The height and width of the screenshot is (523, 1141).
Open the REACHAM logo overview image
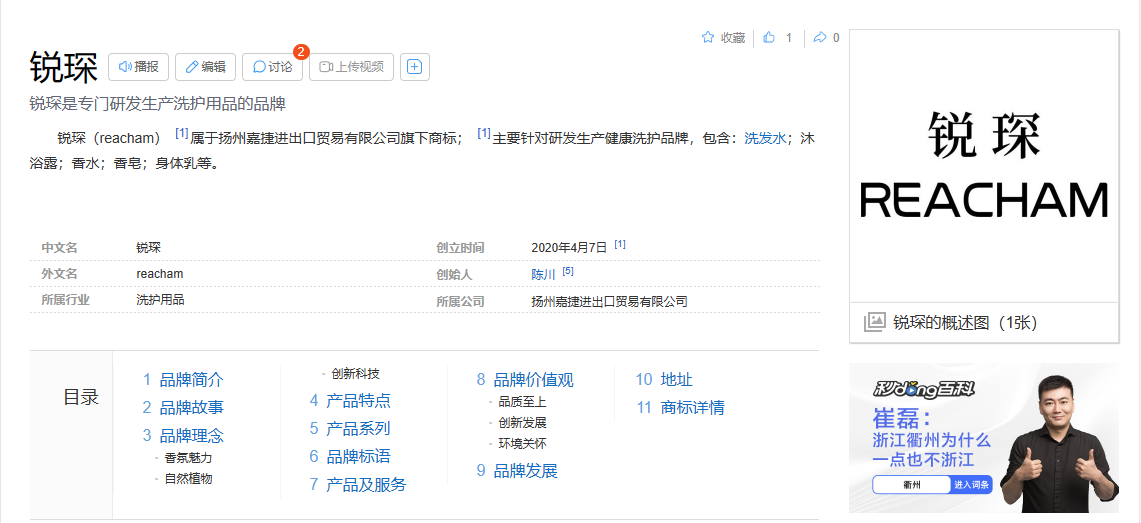click(x=984, y=166)
